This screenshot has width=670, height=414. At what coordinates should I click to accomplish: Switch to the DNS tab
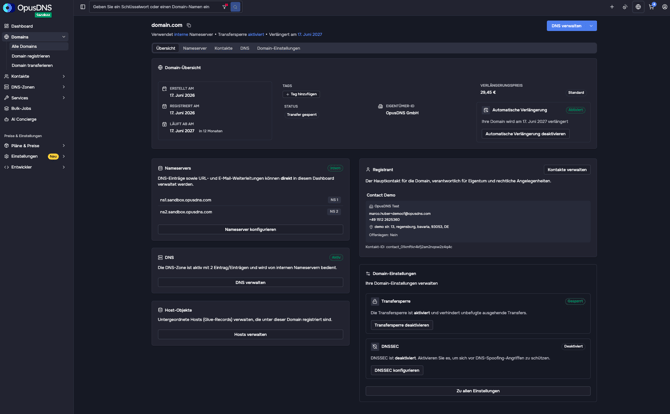[244, 48]
